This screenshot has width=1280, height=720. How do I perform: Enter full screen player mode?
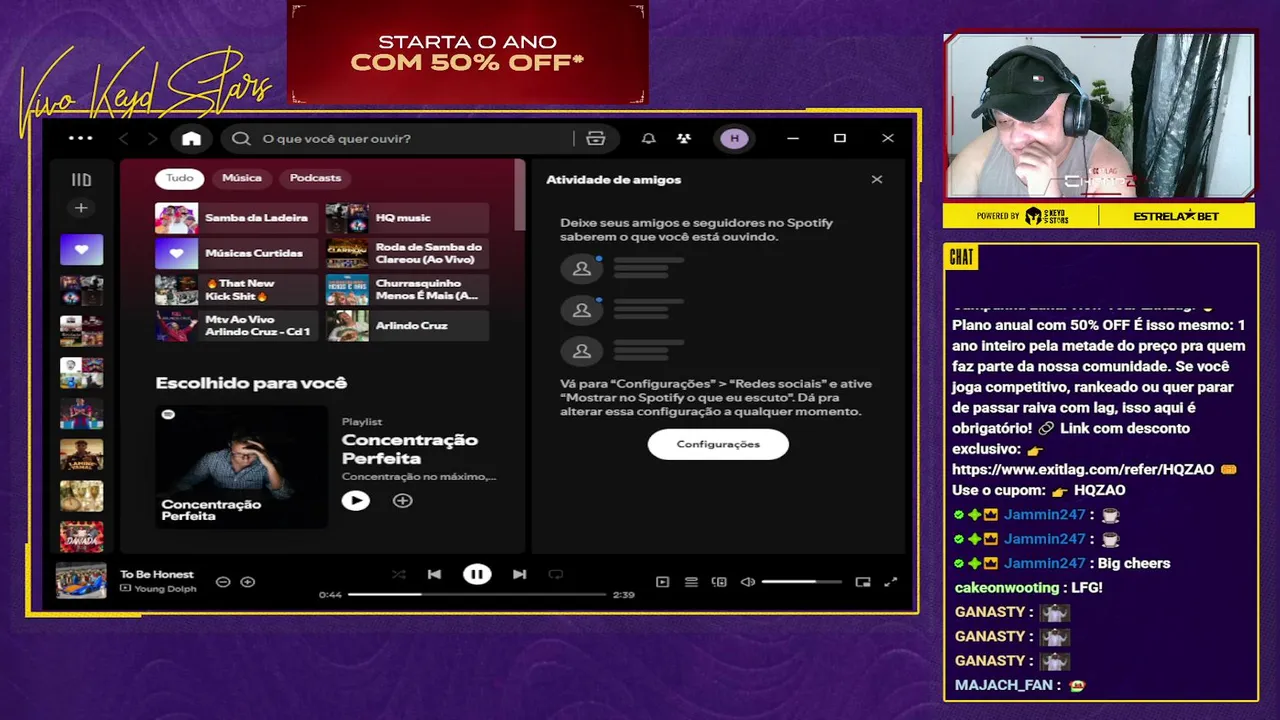(891, 582)
